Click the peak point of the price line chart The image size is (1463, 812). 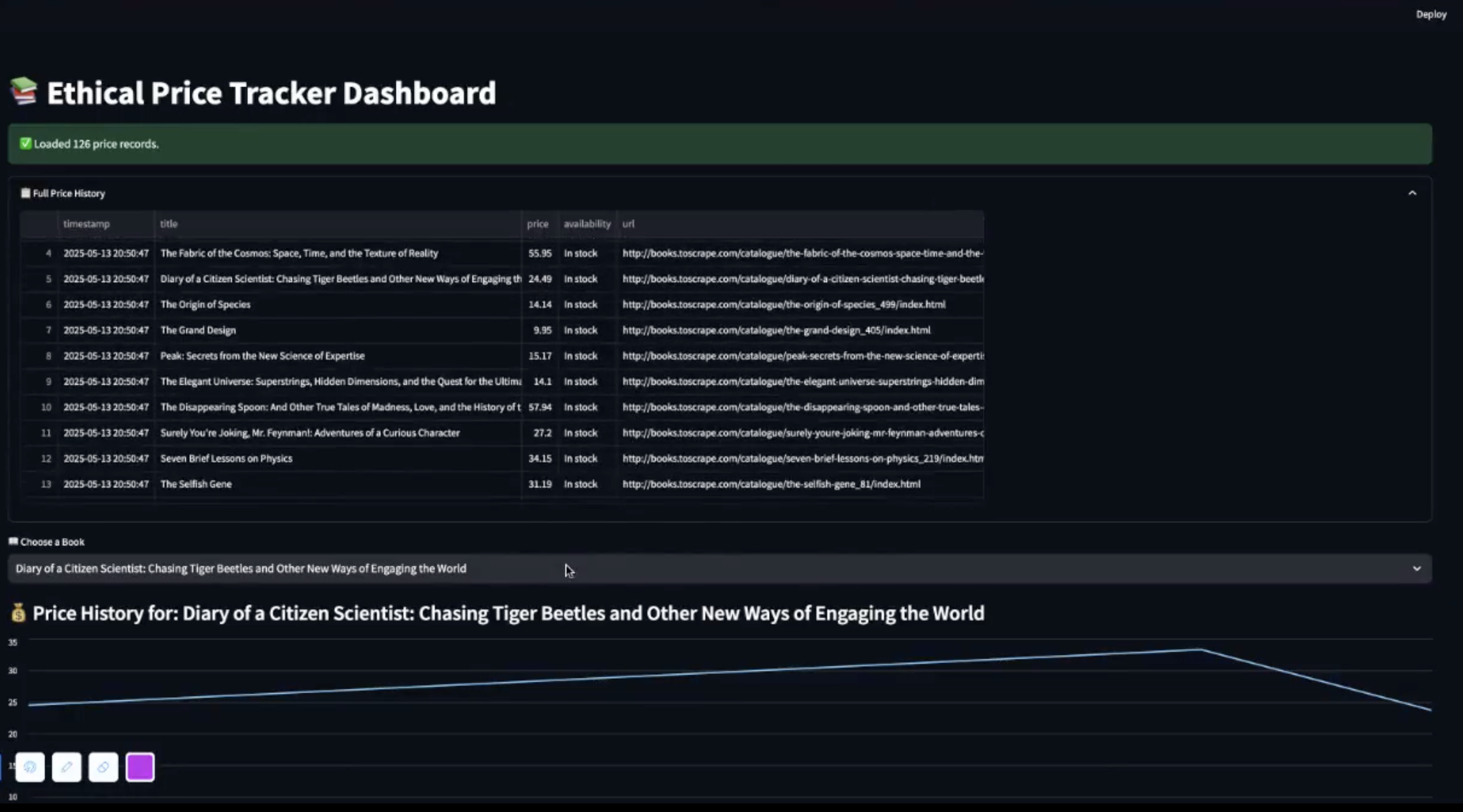coord(1200,649)
